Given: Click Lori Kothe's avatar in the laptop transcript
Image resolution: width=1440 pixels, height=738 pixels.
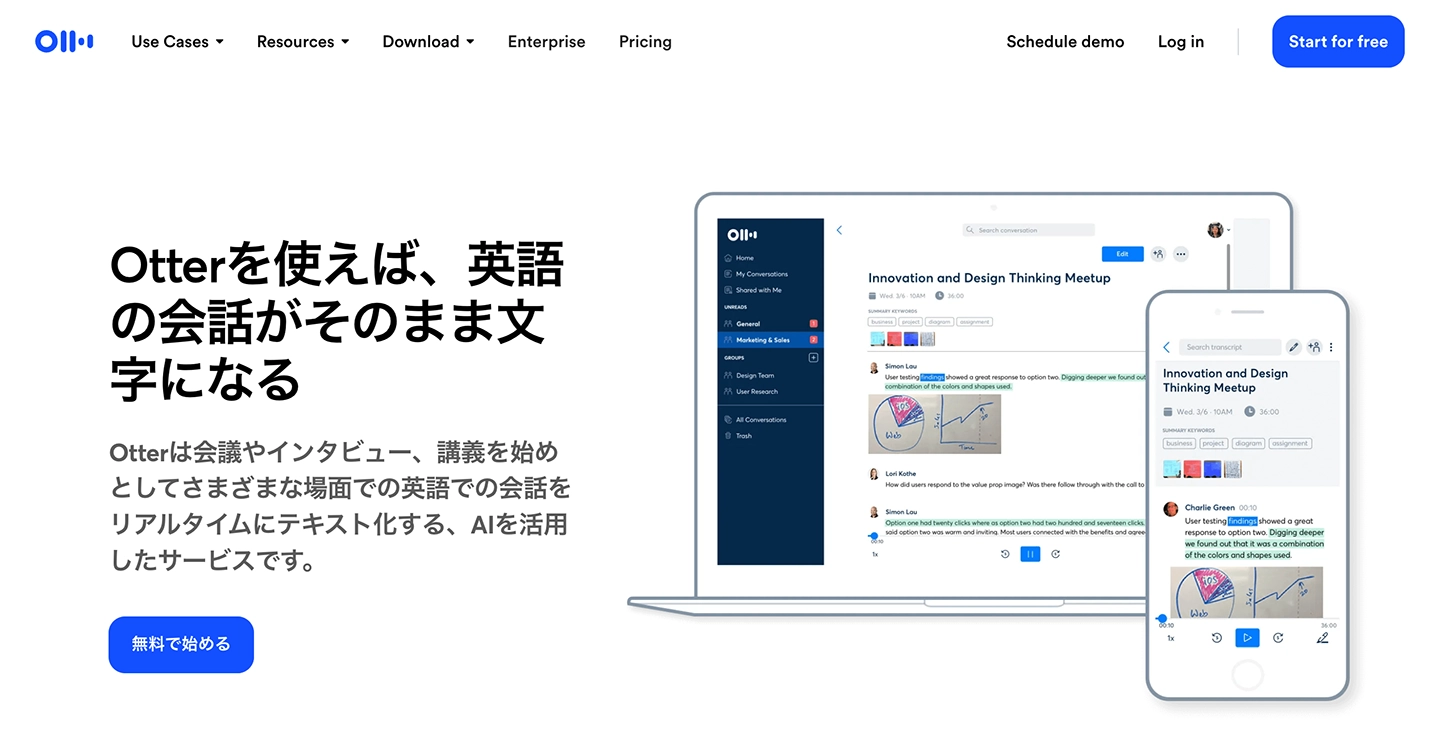Looking at the screenshot, I should (874, 474).
